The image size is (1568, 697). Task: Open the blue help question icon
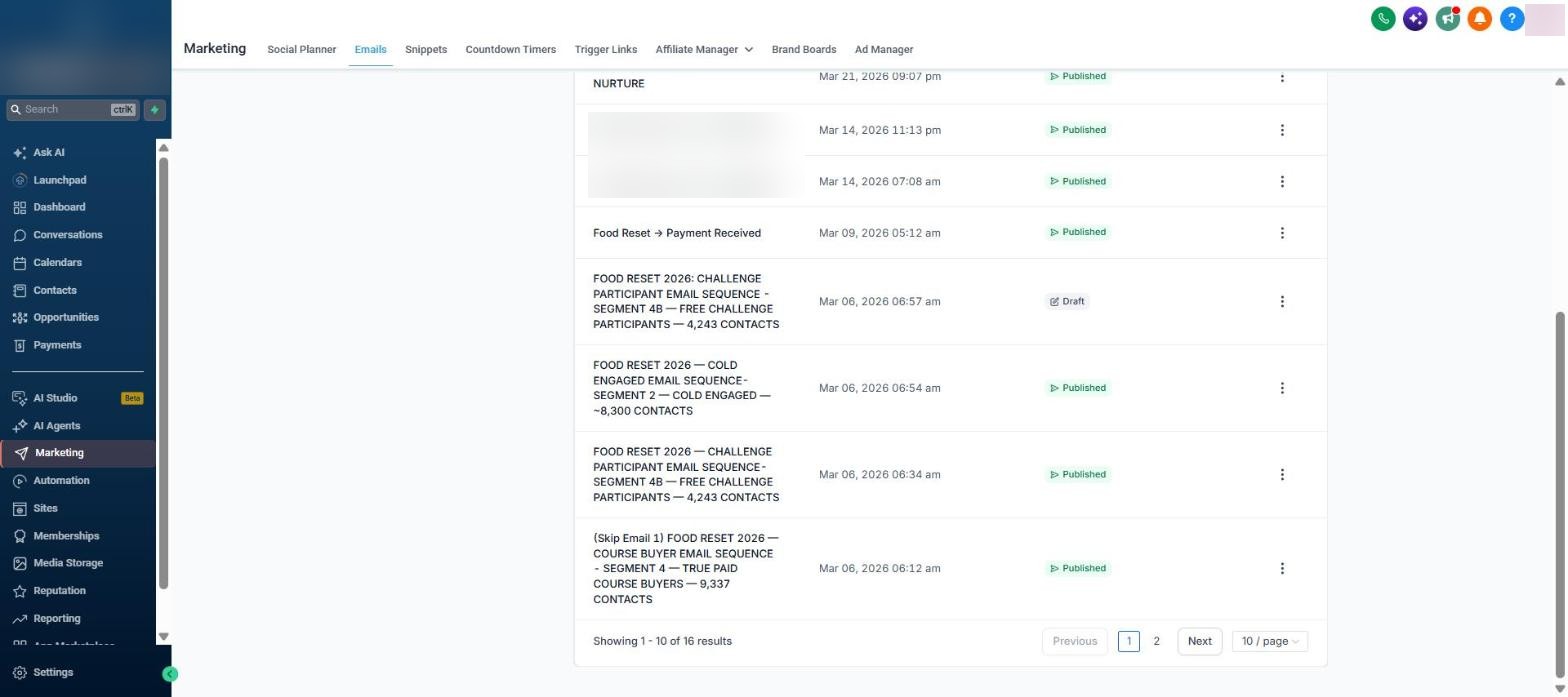(x=1512, y=18)
